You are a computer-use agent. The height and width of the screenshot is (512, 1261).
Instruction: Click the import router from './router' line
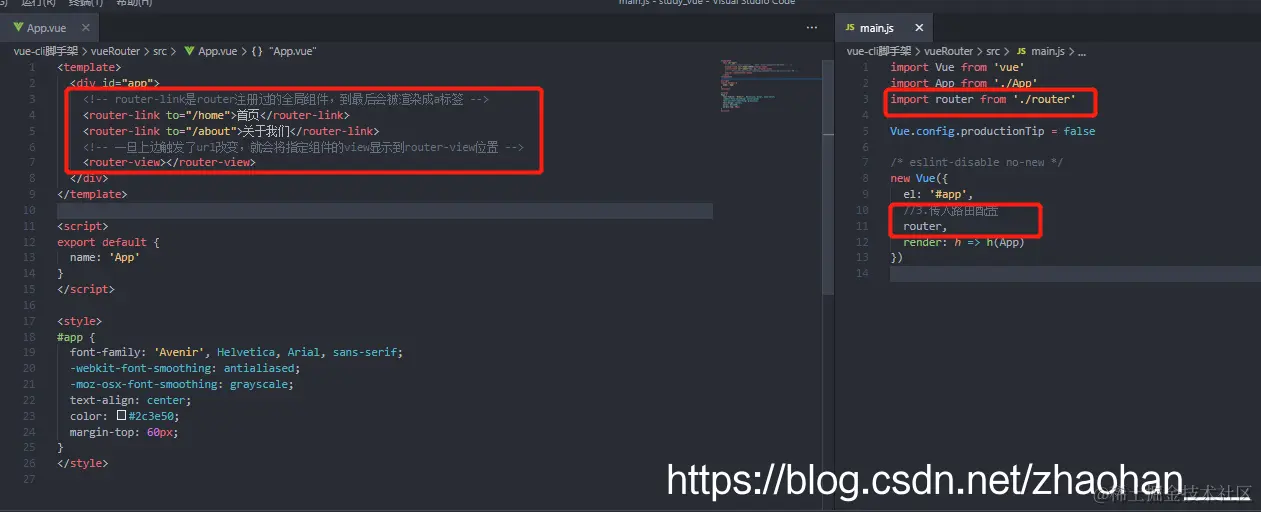983,99
